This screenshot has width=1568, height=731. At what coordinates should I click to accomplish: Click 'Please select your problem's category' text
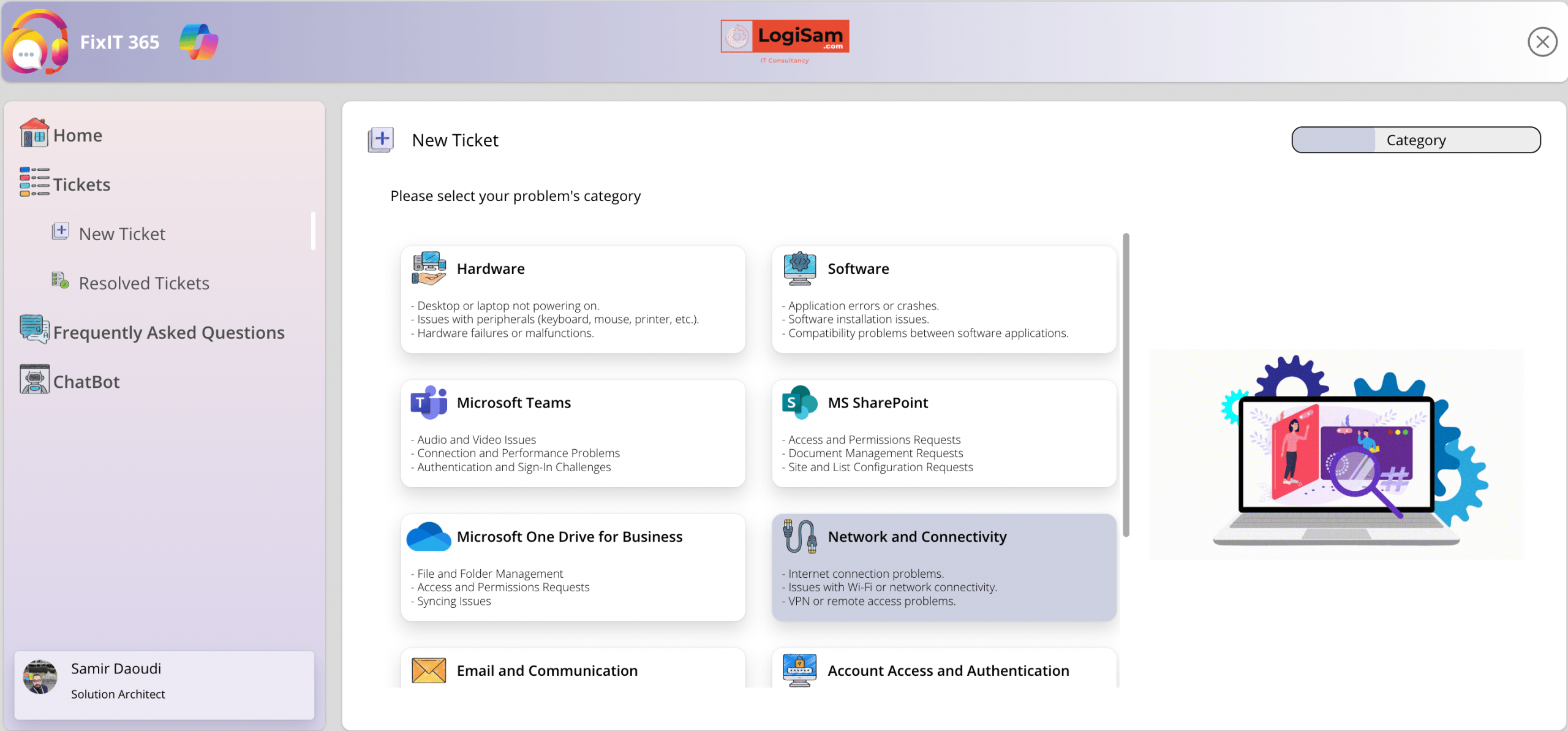tap(515, 196)
